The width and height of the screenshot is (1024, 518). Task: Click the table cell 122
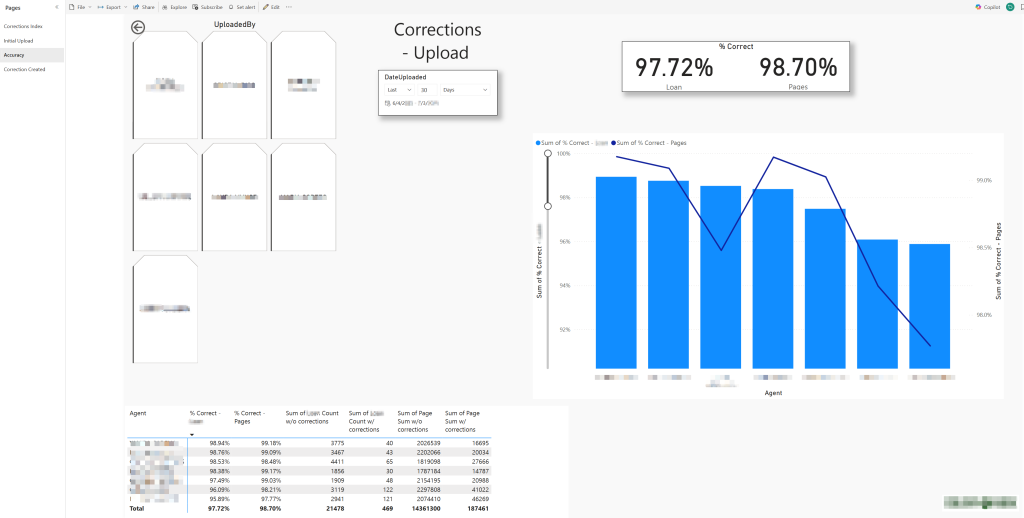tap(387, 489)
